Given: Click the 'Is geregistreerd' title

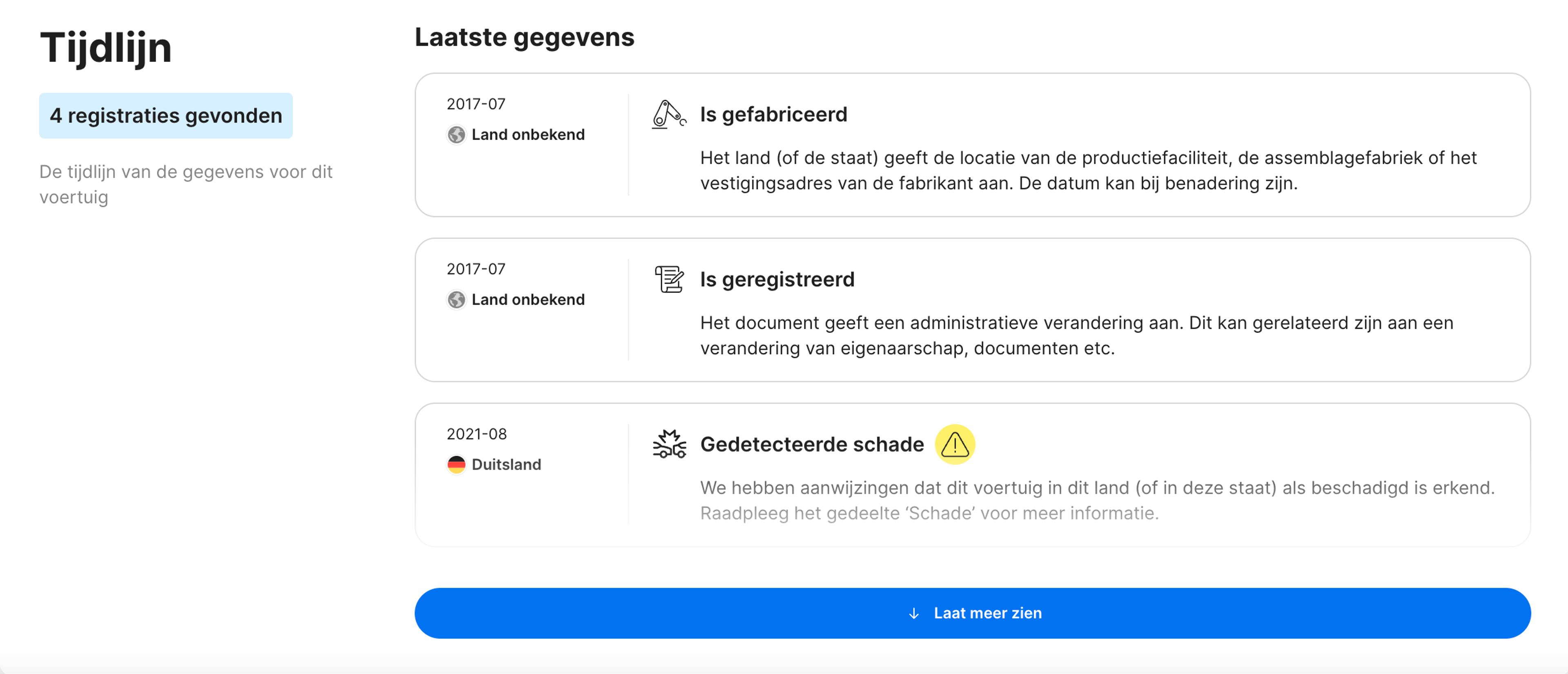Looking at the screenshot, I should 777,279.
